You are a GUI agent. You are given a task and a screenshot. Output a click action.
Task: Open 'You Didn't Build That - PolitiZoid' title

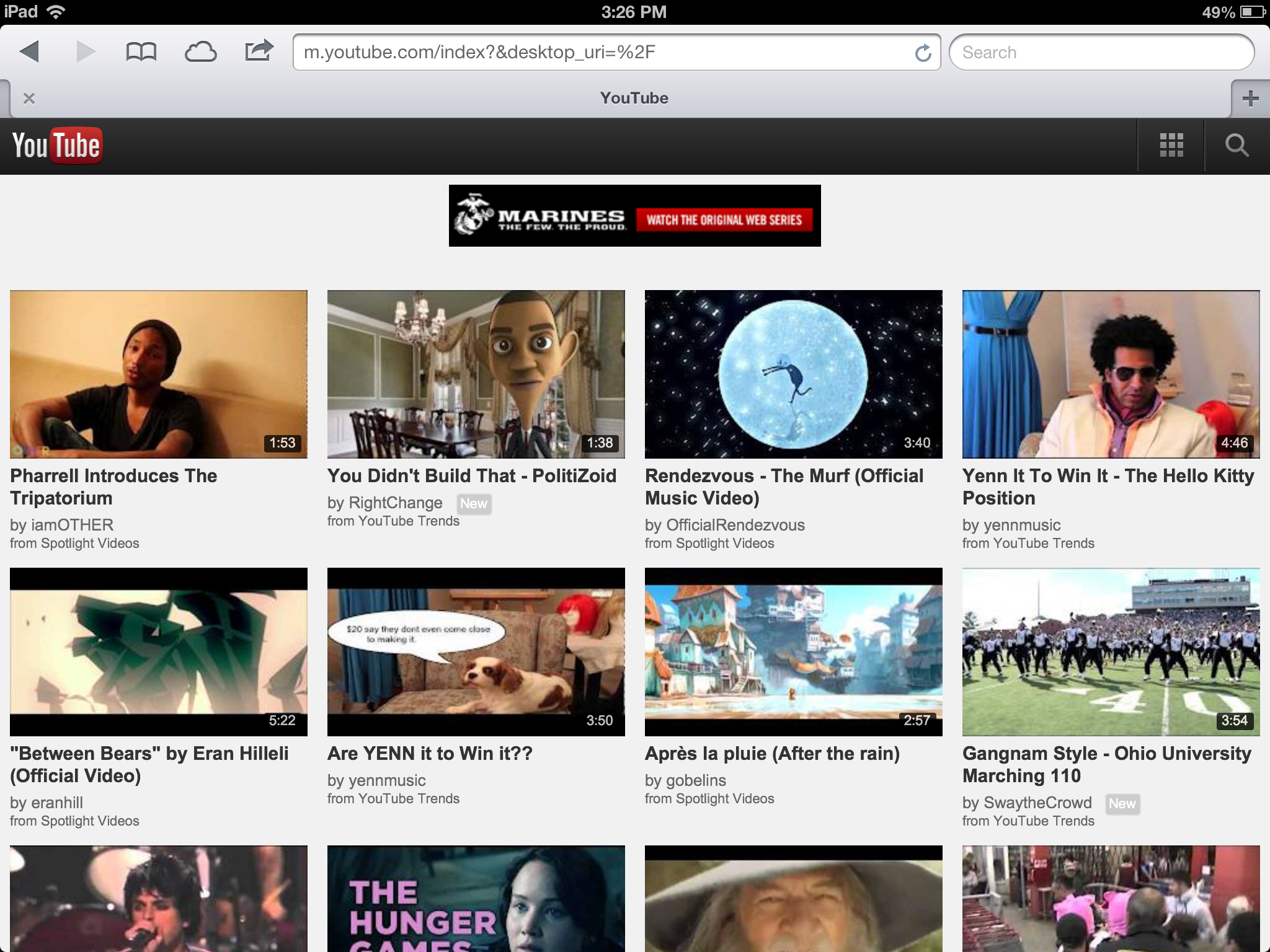[x=472, y=476]
